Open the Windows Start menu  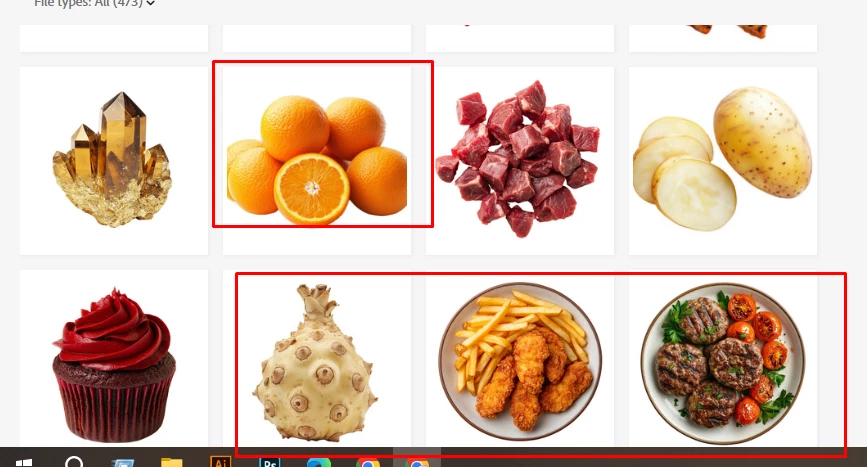point(23,461)
